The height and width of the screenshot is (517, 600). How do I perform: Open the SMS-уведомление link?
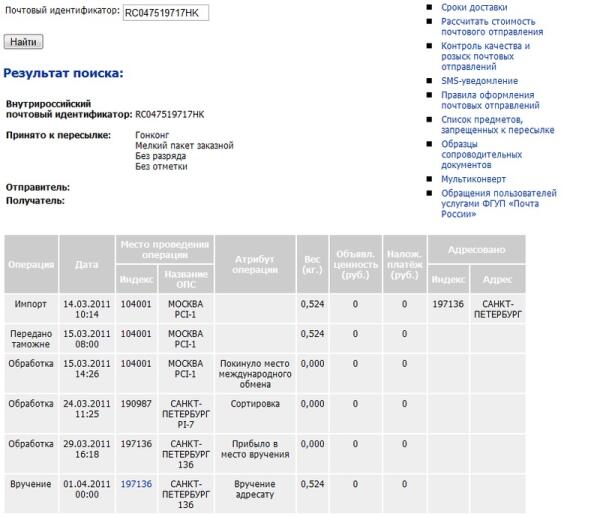pyautogui.click(x=479, y=81)
